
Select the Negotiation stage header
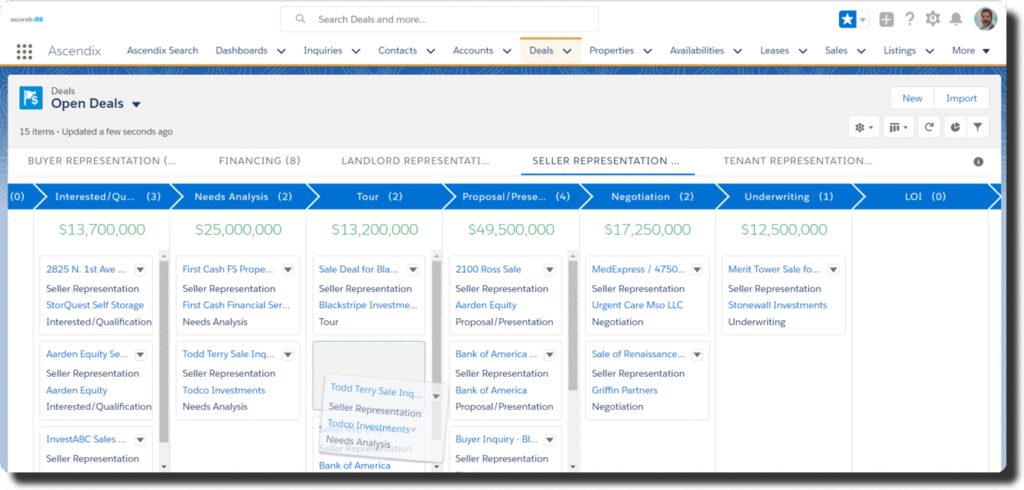click(x=652, y=197)
